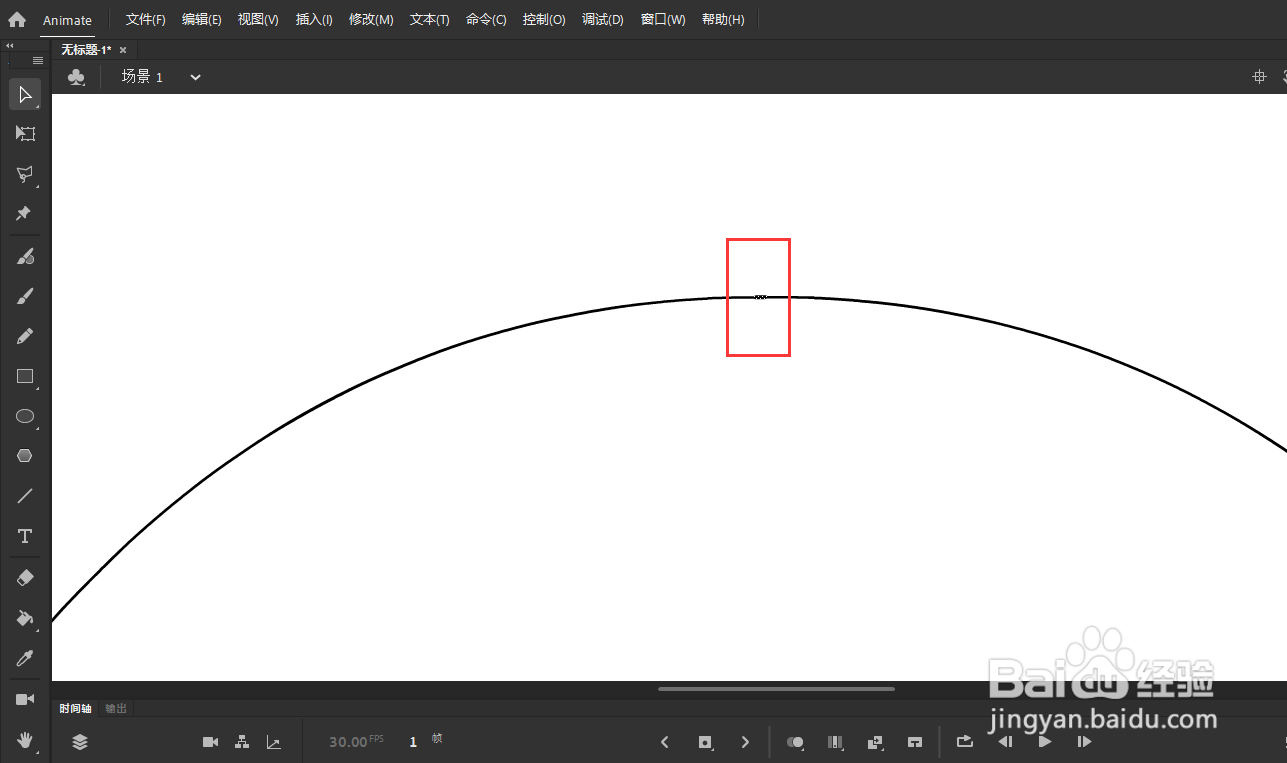Toggle edit multiple frames
Viewport: 1287px width, 763px height.
[835, 742]
